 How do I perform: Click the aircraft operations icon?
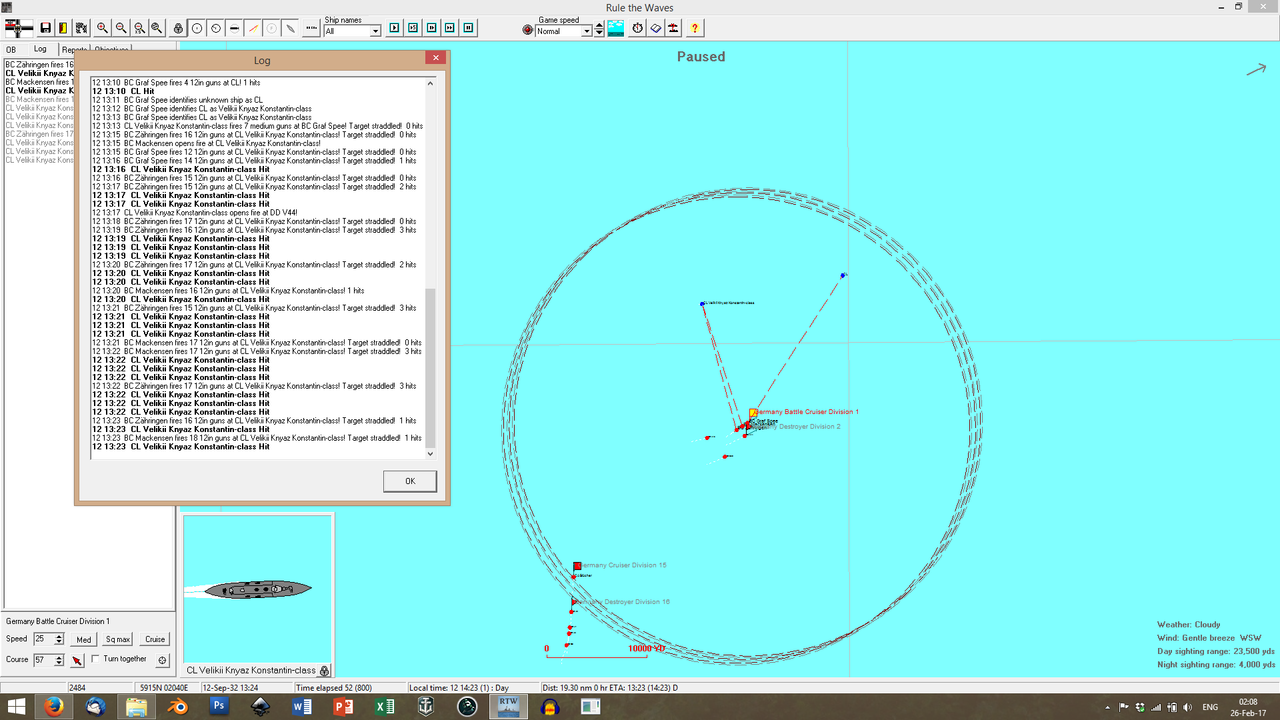[673, 28]
